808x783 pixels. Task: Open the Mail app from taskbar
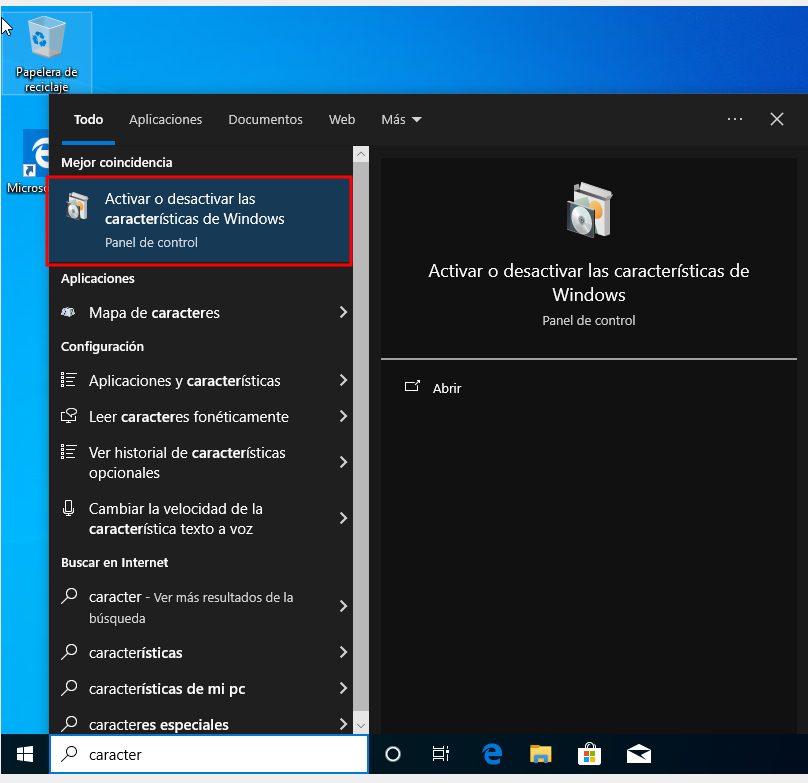coord(639,754)
